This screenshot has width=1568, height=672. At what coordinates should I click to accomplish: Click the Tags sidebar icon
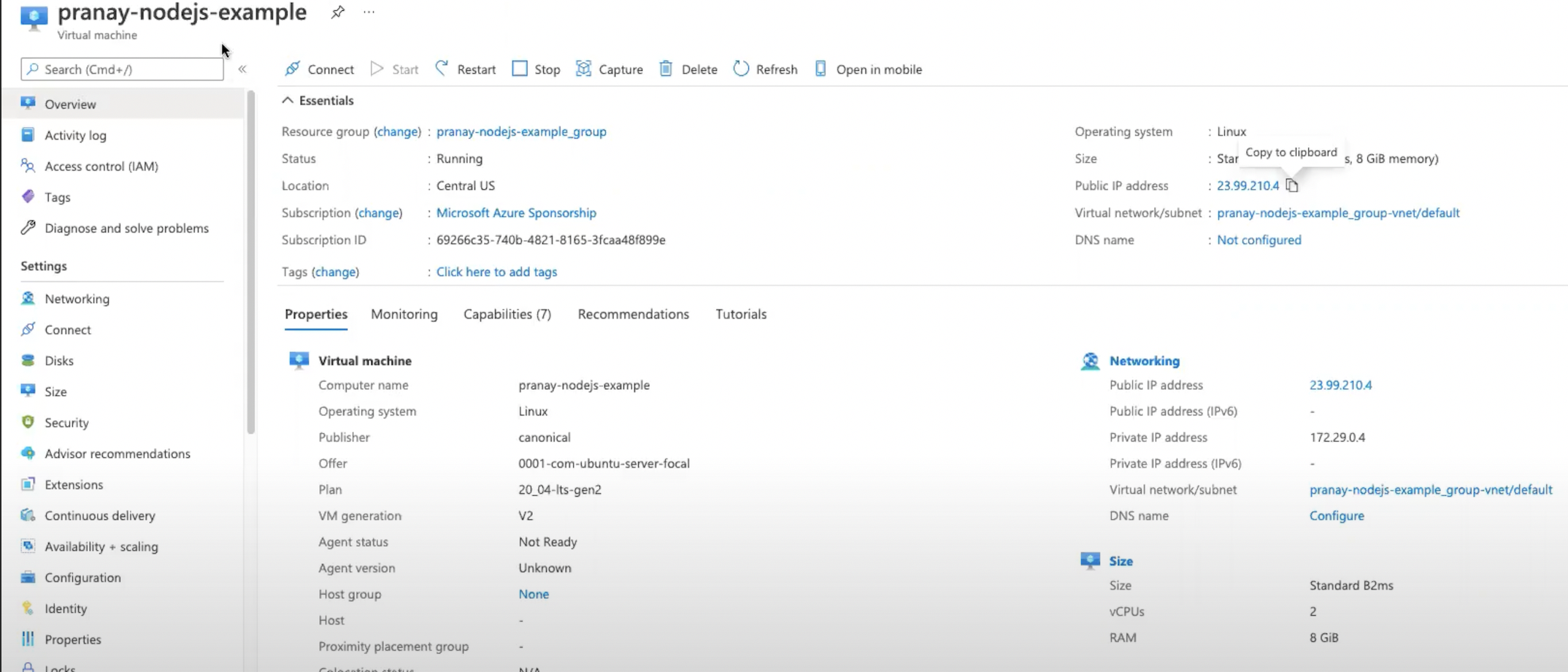[28, 196]
